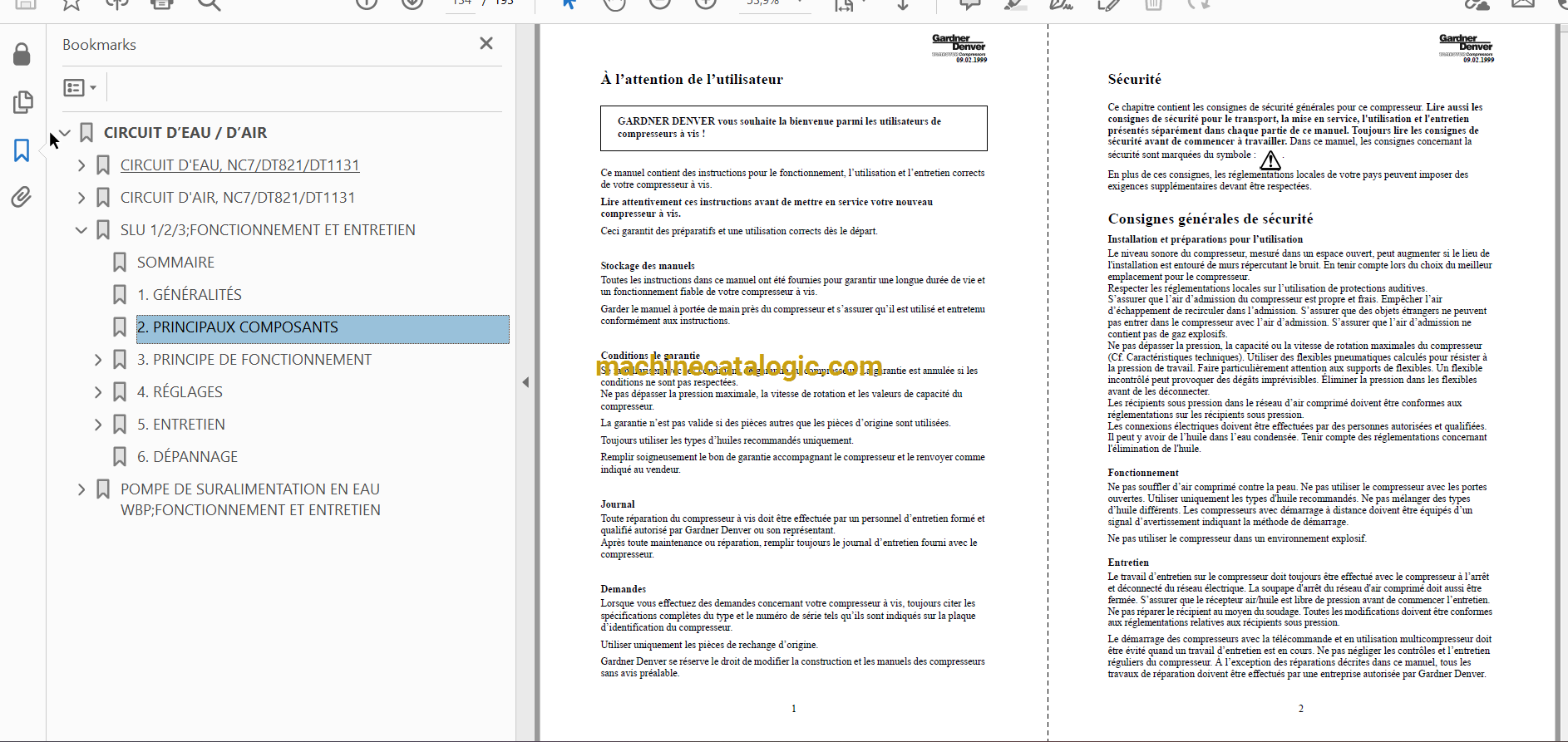The height and width of the screenshot is (742, 1568).
Task: Expand the 4. RÉGLAGES bookmark
Action: pos(98,392)
